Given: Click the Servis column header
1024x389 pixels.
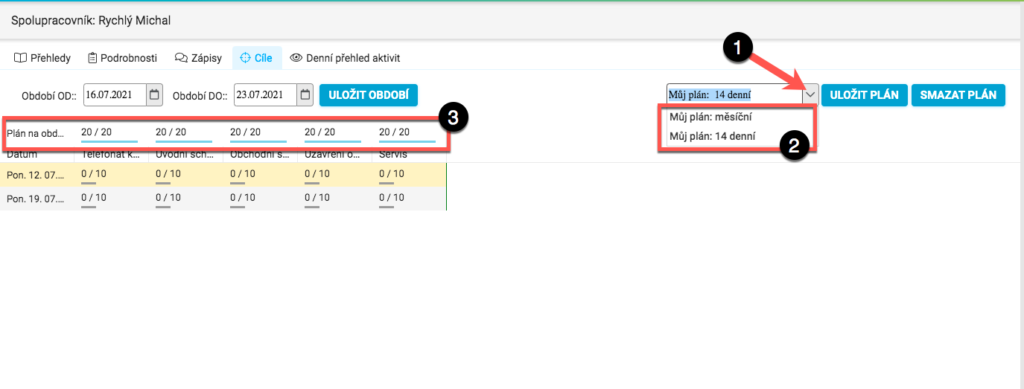Looking at the screenshot, I should [x=393, y=155].
